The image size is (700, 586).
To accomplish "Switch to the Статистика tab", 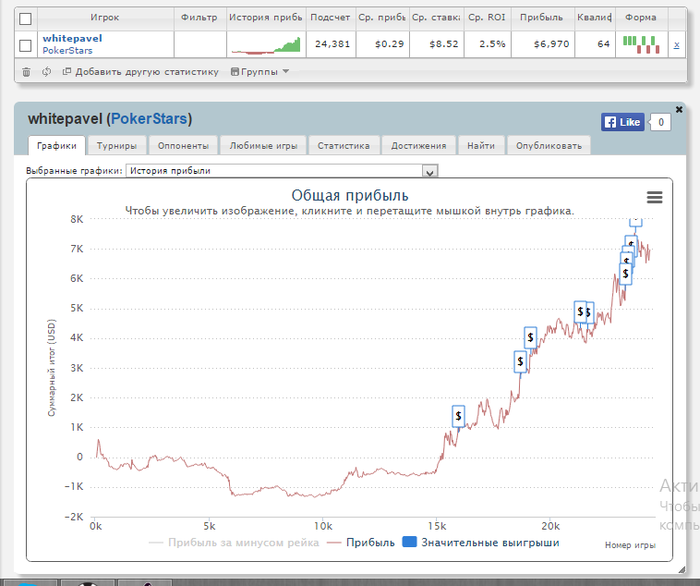I will [344, 145].
